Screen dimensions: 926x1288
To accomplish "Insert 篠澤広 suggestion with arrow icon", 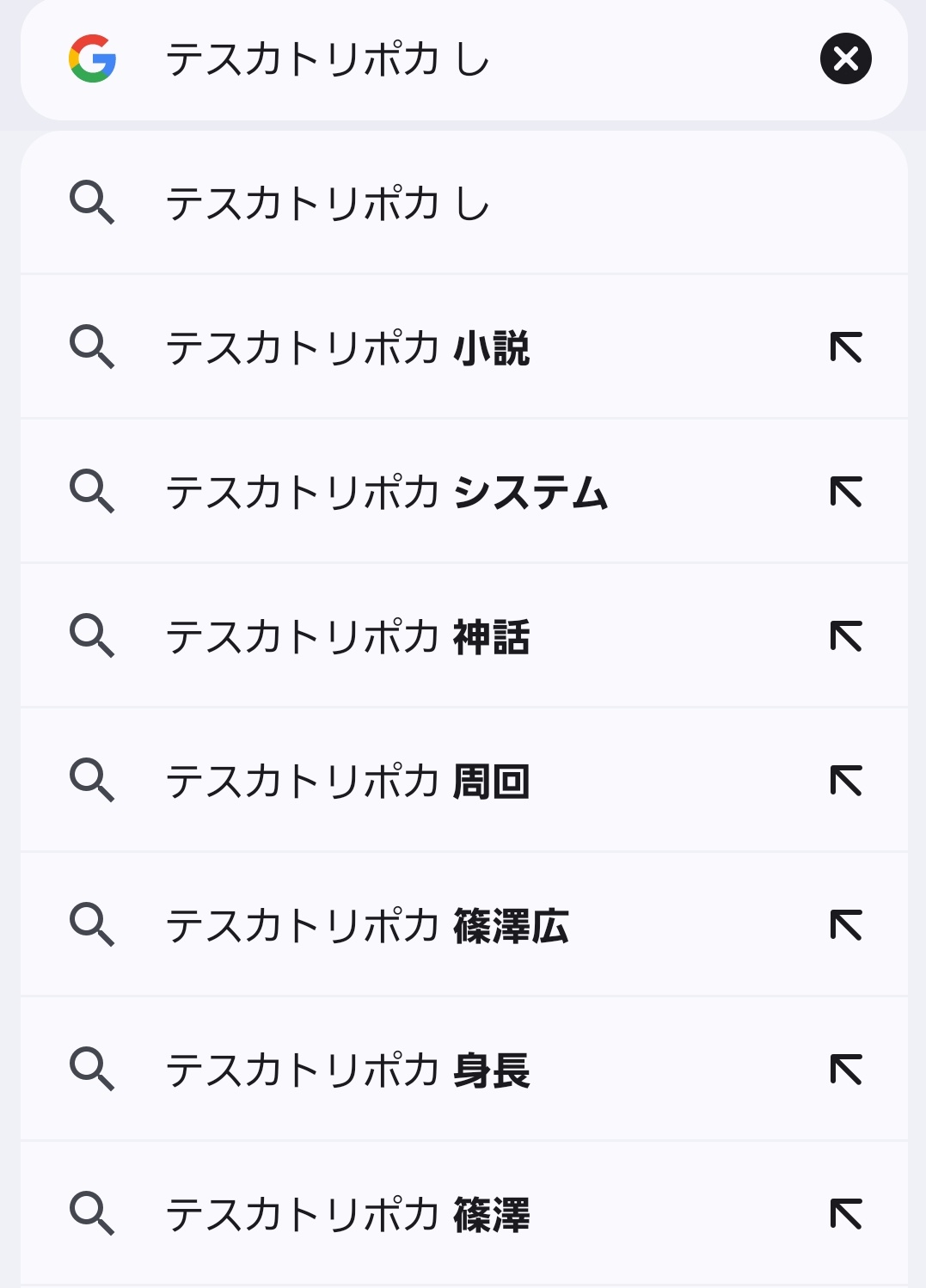I will click(x=846, y=925).
